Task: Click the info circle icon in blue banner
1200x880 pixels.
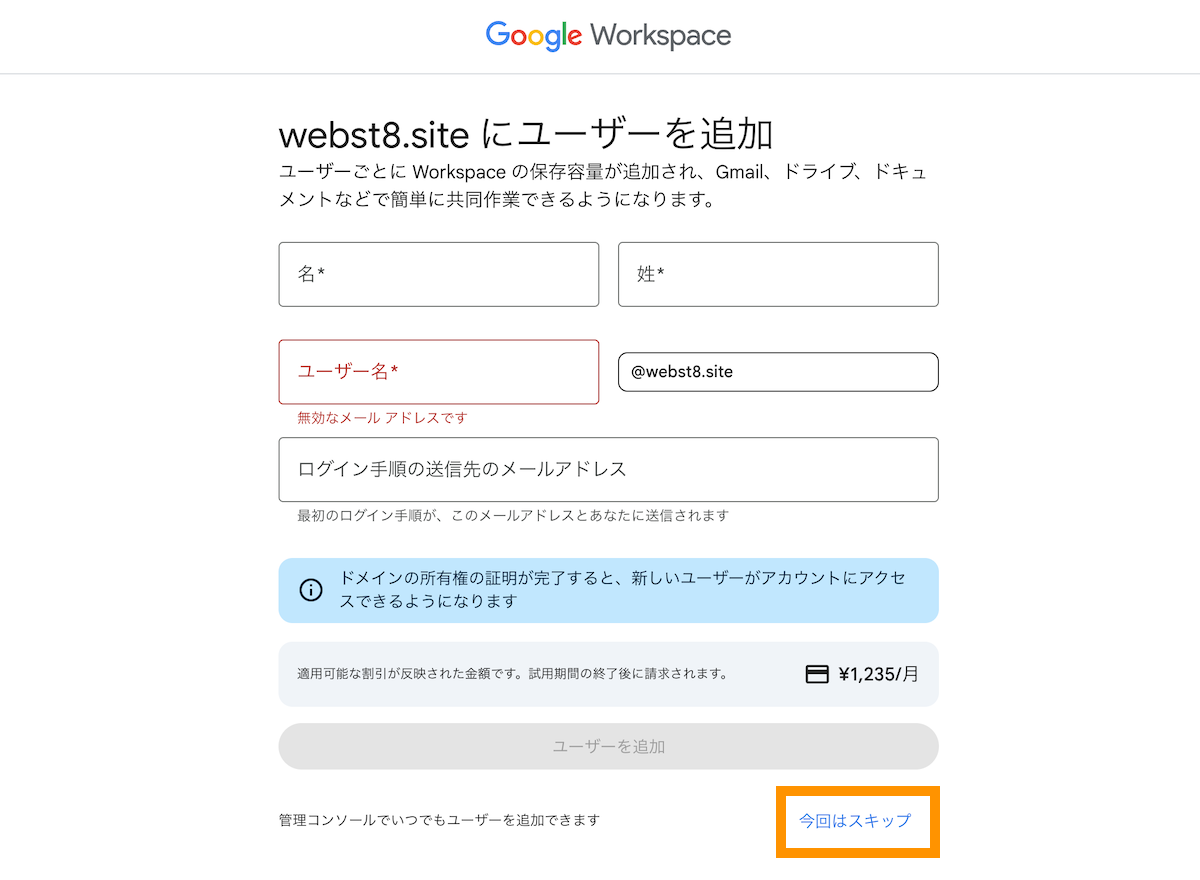Action: (311, 590)
